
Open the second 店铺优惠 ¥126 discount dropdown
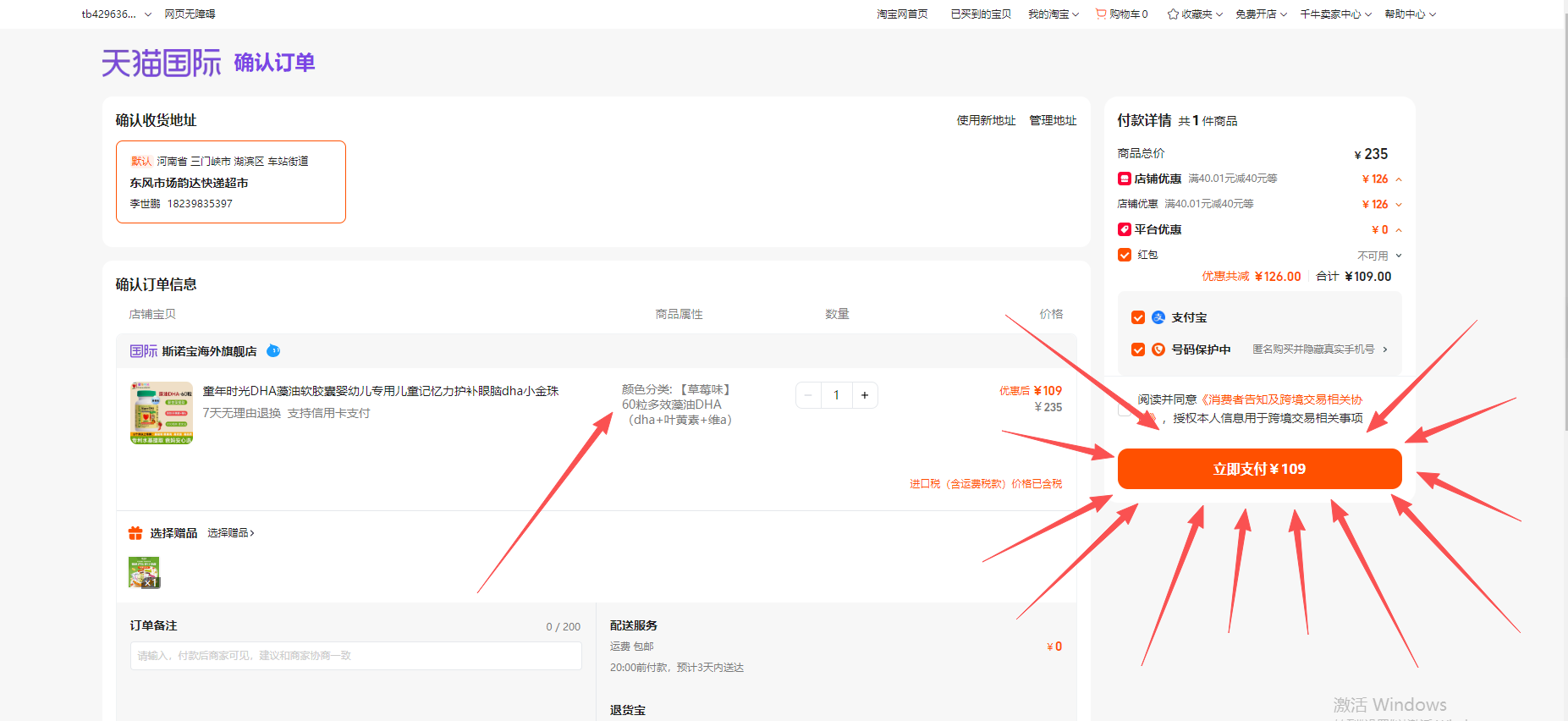[1399, 205]
